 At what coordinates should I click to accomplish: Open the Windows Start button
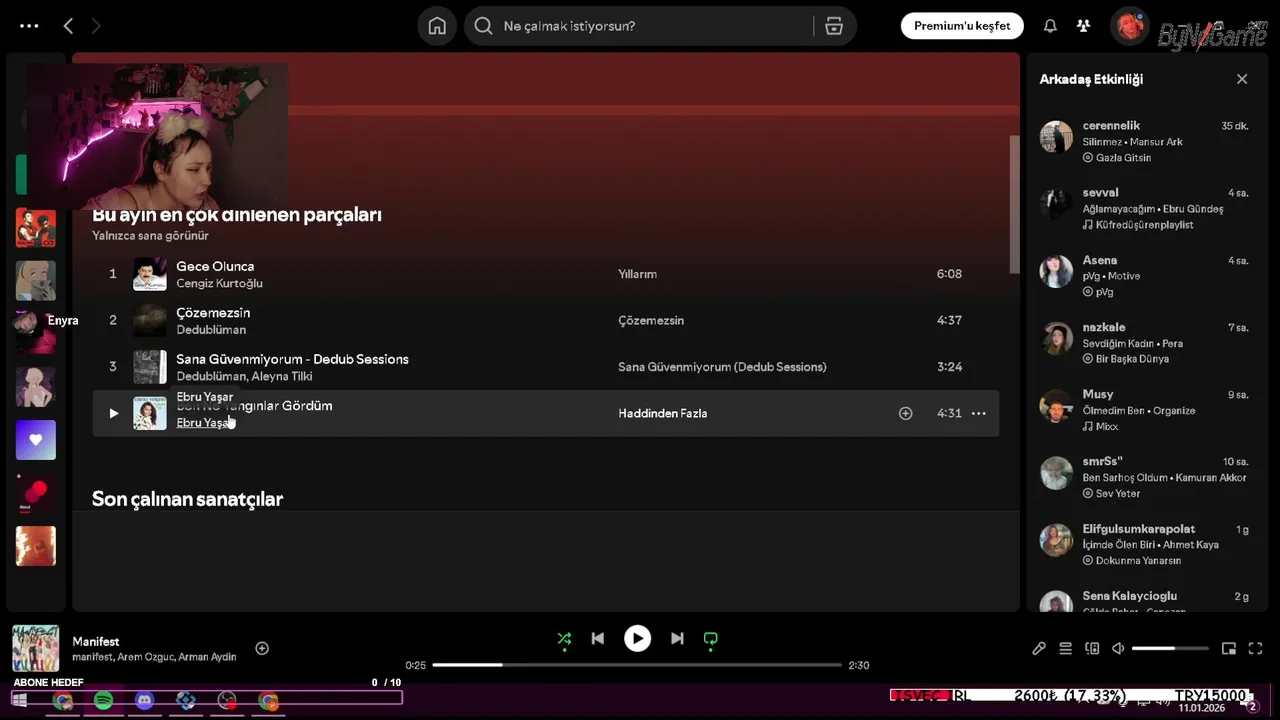pyautogui.click(x=19, y=701)
